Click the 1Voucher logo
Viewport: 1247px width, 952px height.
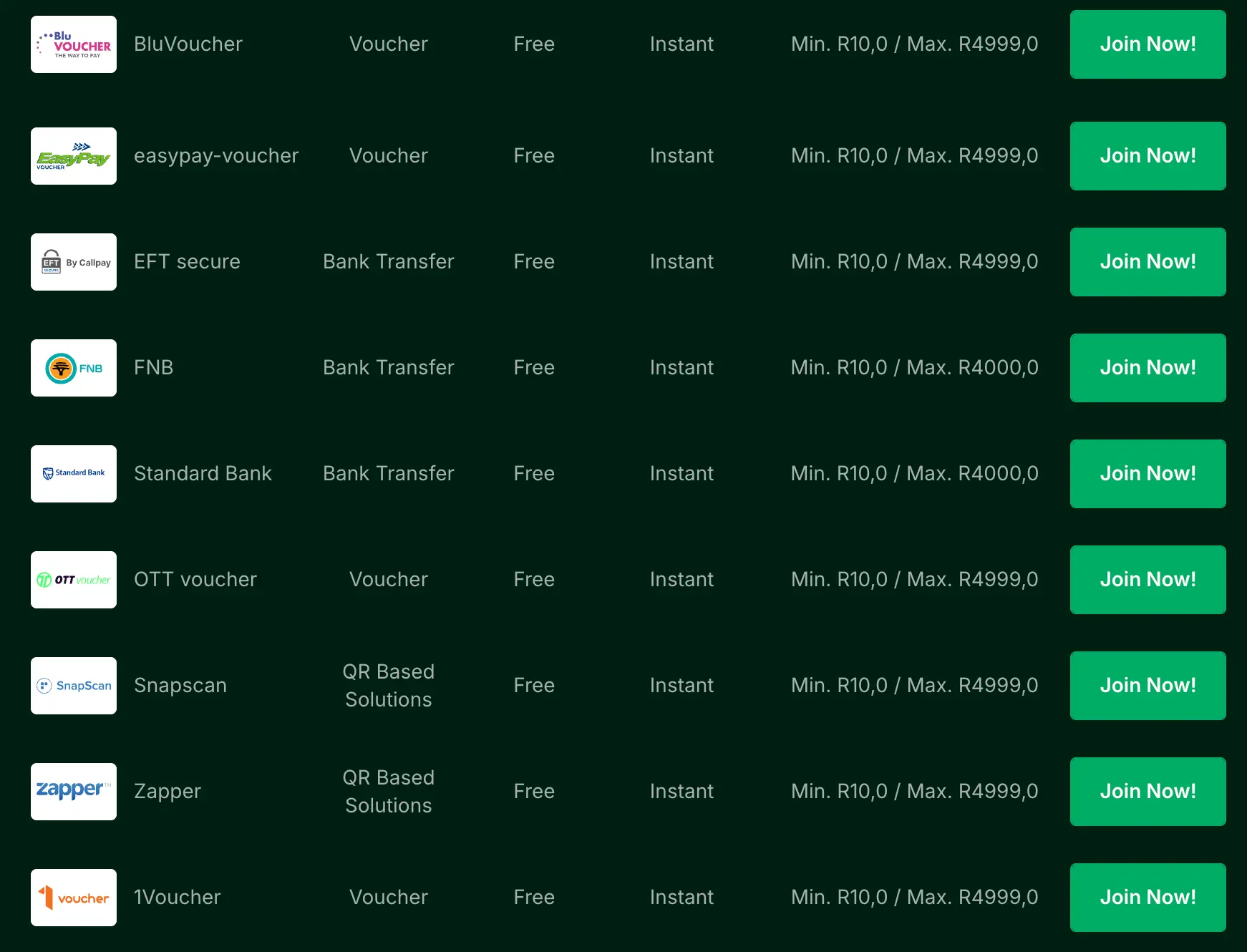click(74, 898)
